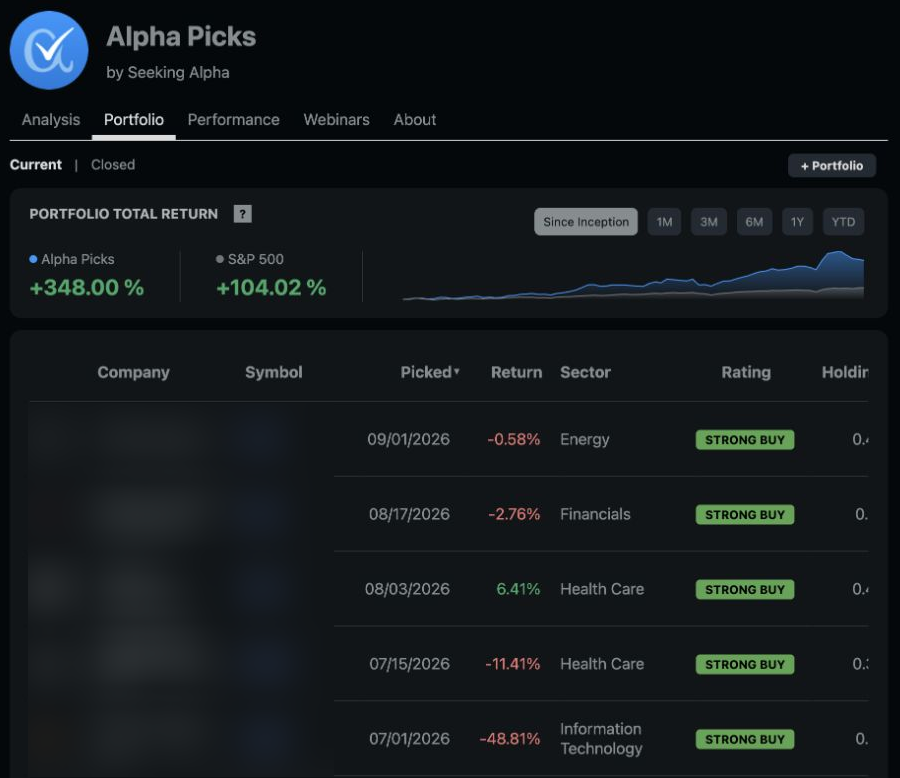Click the Financials sector cell
Screen dimensions: 900x778
click(x=595, y=514)
